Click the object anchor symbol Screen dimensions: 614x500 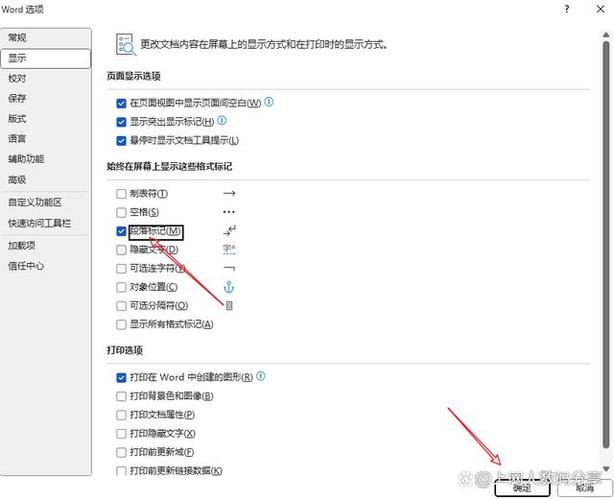[x=229, y=287]
